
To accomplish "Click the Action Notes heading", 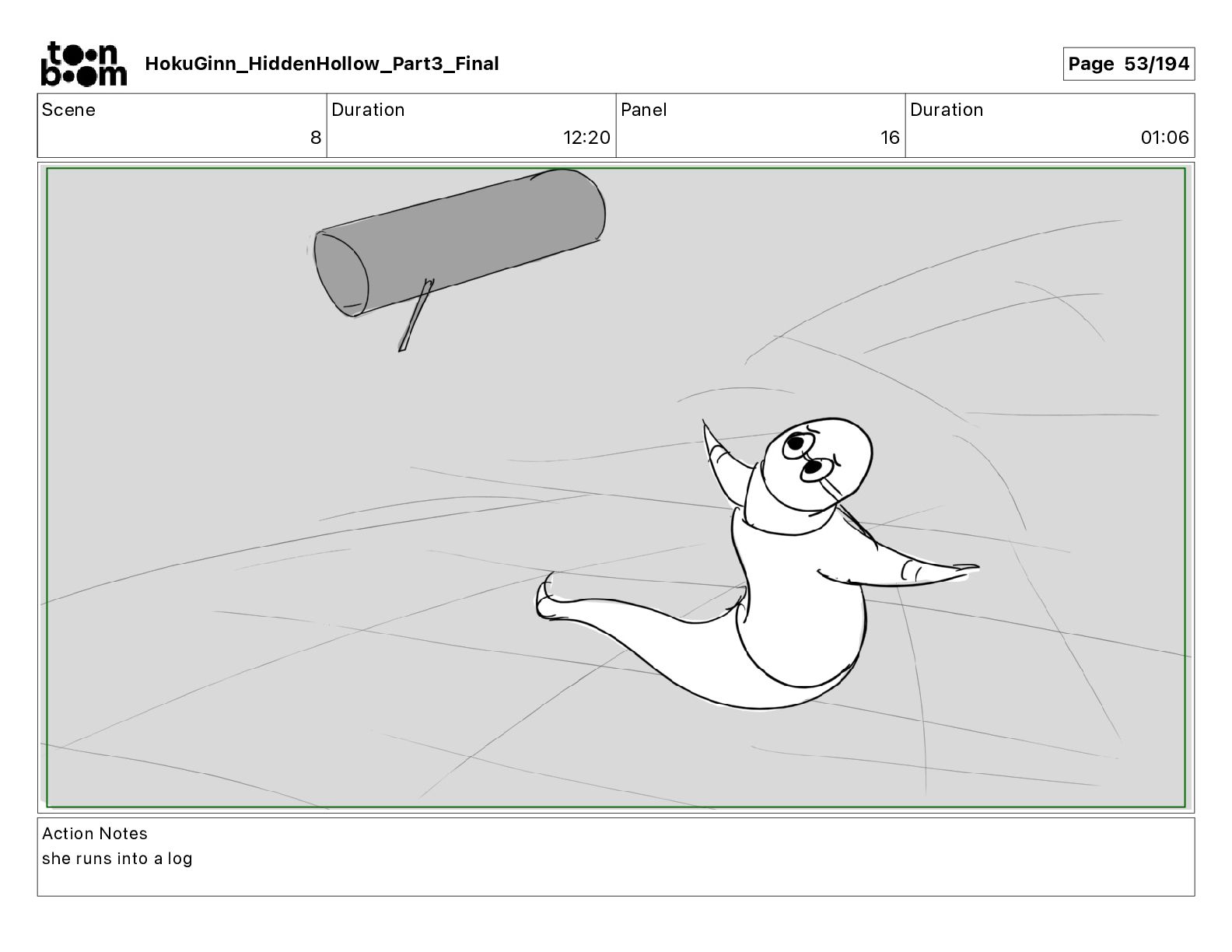I will click(95, 834).
